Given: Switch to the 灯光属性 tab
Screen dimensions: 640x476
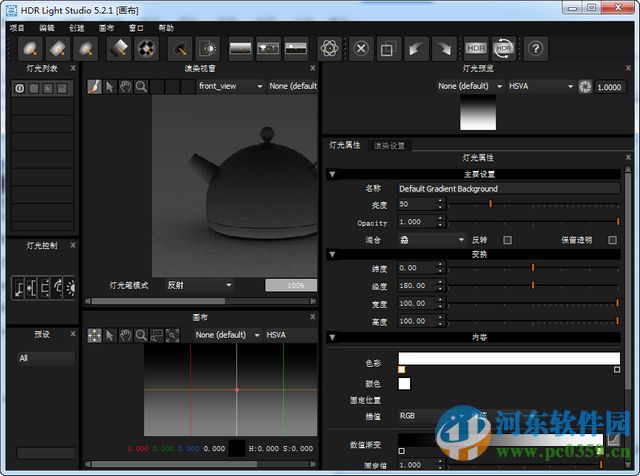Looking at the screenshot, I should pos(345,145).
